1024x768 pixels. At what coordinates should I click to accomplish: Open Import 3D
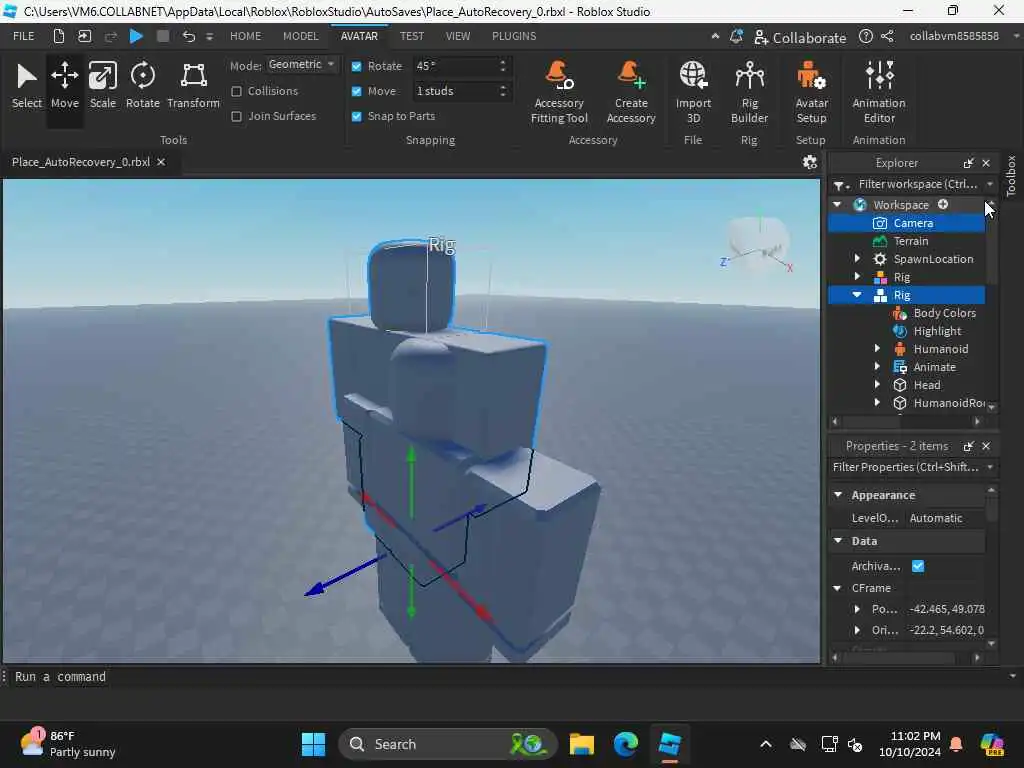[693, 92]
